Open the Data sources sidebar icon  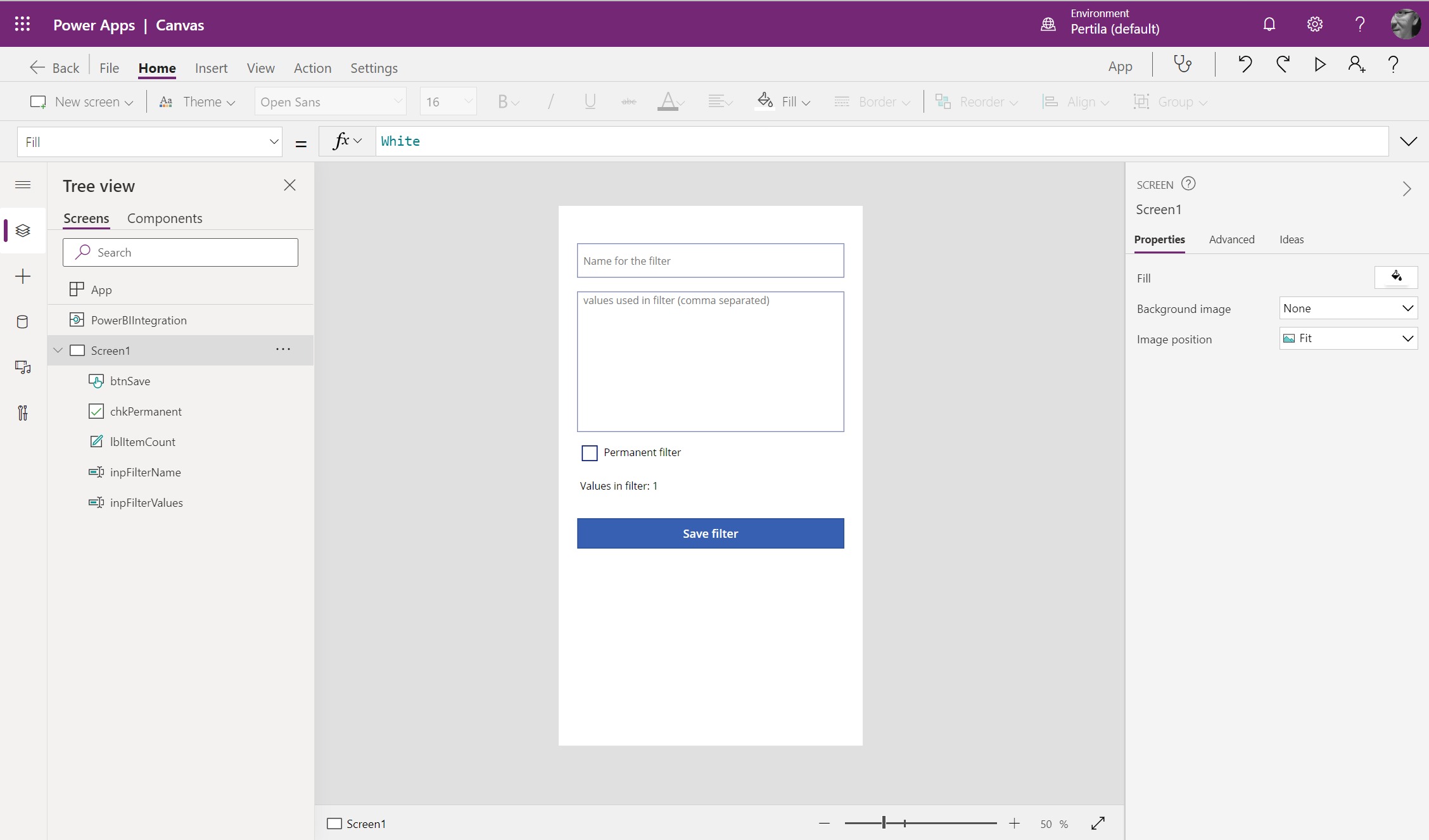[x=23, y=322]
